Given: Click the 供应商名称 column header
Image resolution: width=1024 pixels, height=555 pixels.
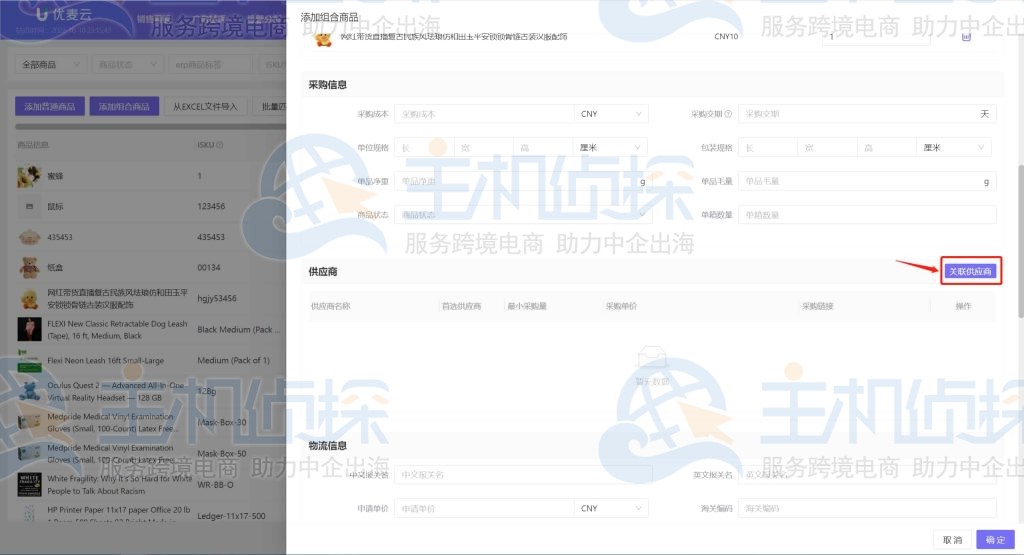Looking at the screenshot, I should click(x=330, y=306).
